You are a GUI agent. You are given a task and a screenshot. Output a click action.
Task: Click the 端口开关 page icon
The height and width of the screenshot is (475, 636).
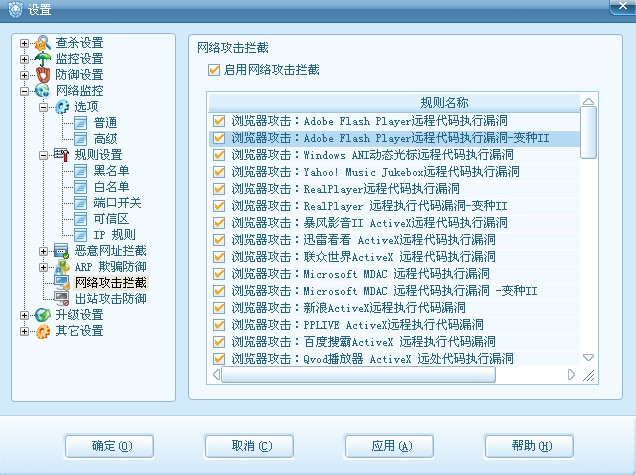tap(80, 203)
